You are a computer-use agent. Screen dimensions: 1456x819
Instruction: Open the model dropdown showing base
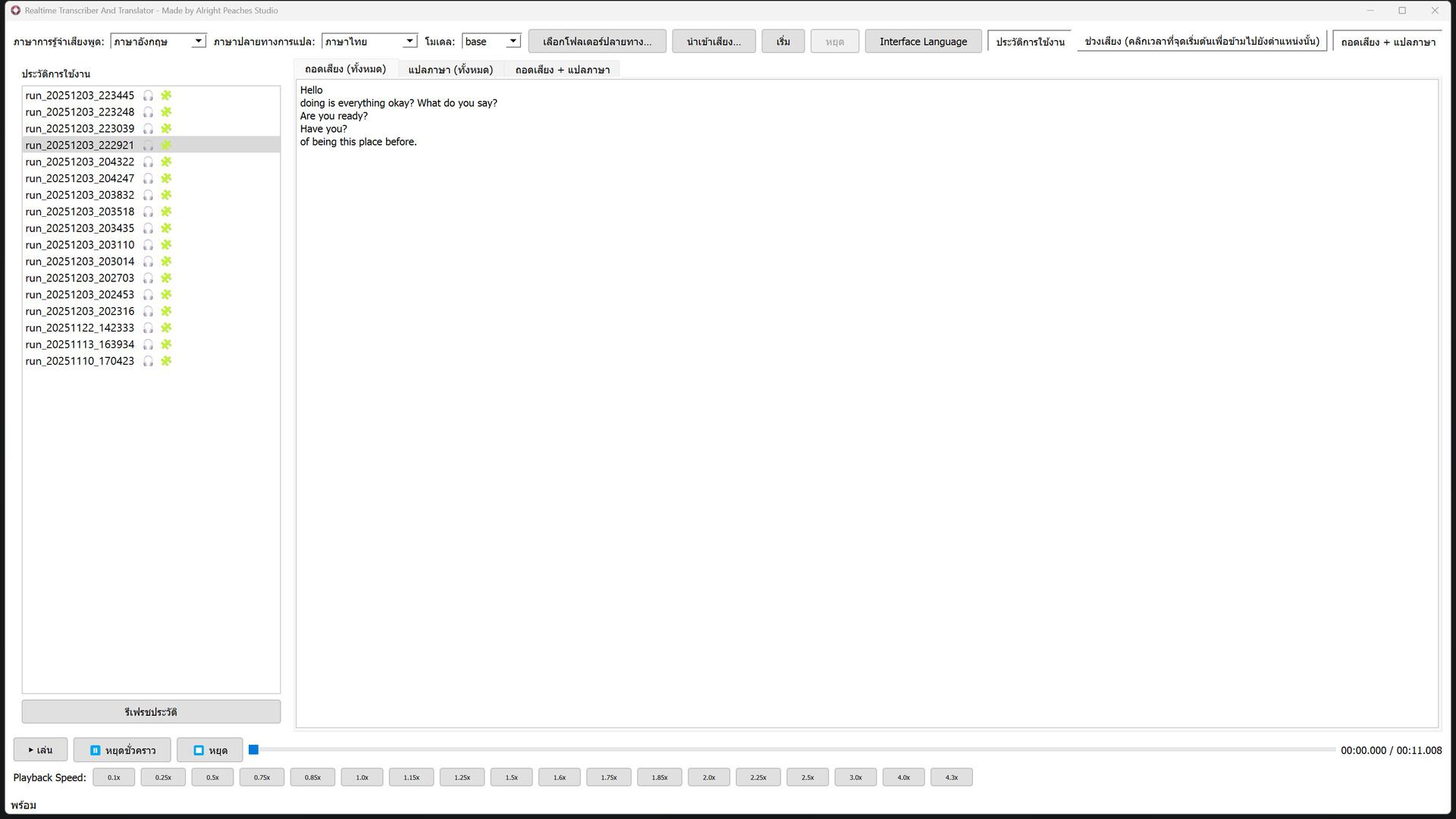513,41
